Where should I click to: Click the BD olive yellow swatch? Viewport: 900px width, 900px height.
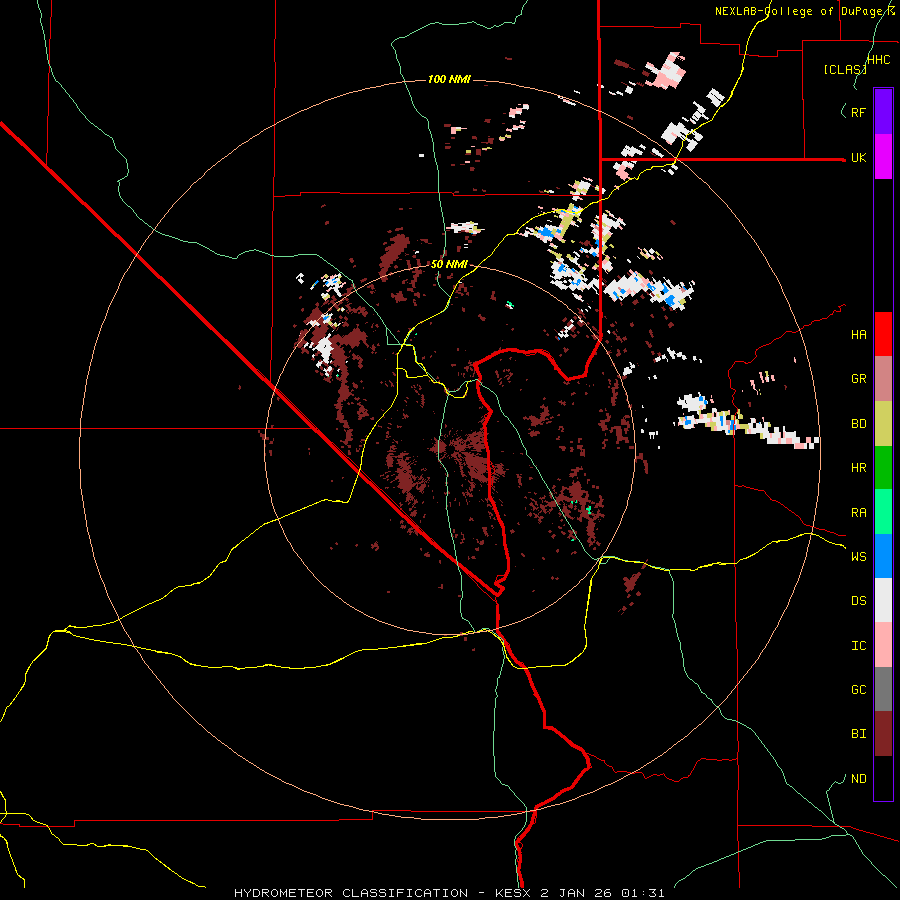[x=883, y=424]
